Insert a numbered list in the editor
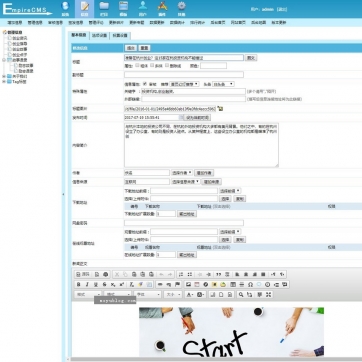Image resolution: width=362 pixels, height=362 pixels. pos(181,274)
